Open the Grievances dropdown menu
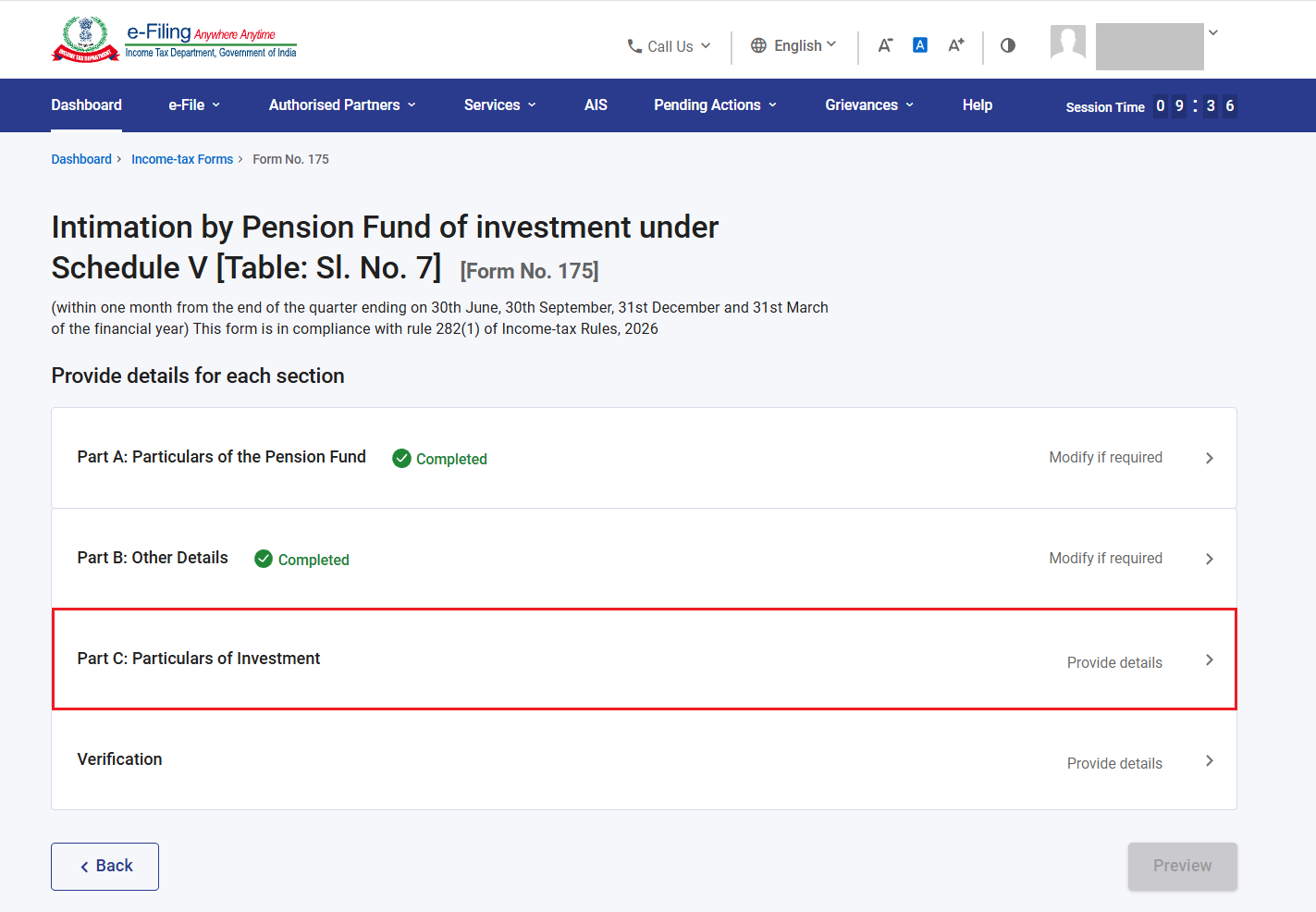 coord(869,105)
